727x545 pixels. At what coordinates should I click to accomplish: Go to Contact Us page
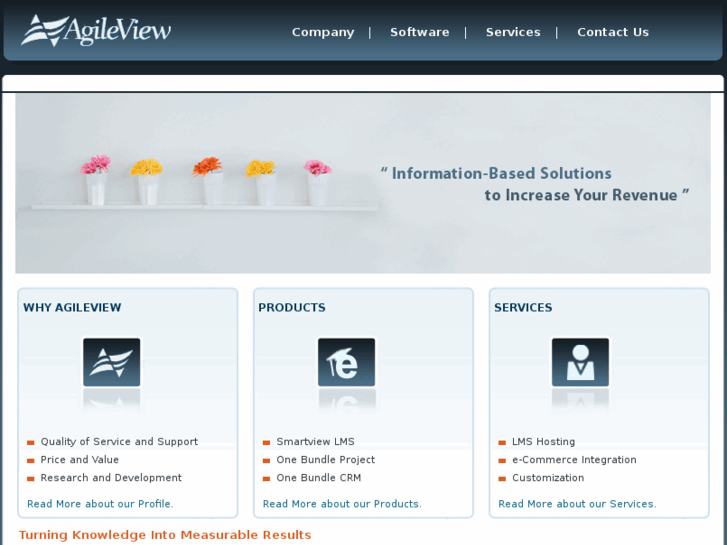pos(613,32)
